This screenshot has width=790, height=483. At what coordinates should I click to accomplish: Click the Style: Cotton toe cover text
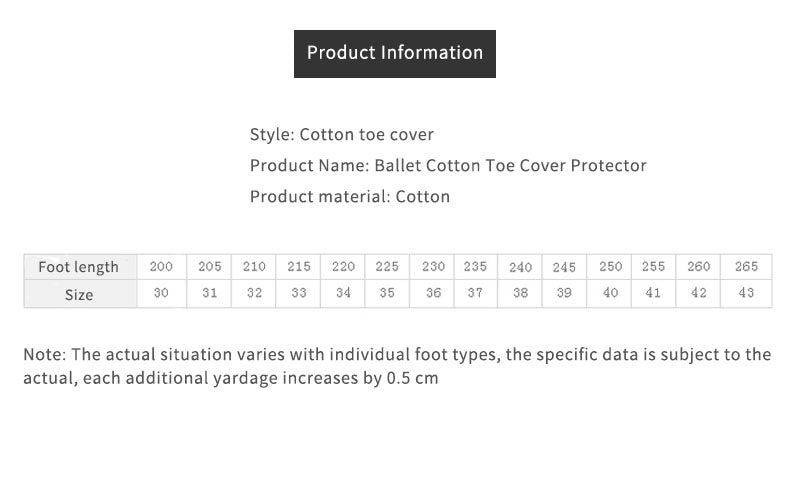pyautogui.click(x=342, y=134)
